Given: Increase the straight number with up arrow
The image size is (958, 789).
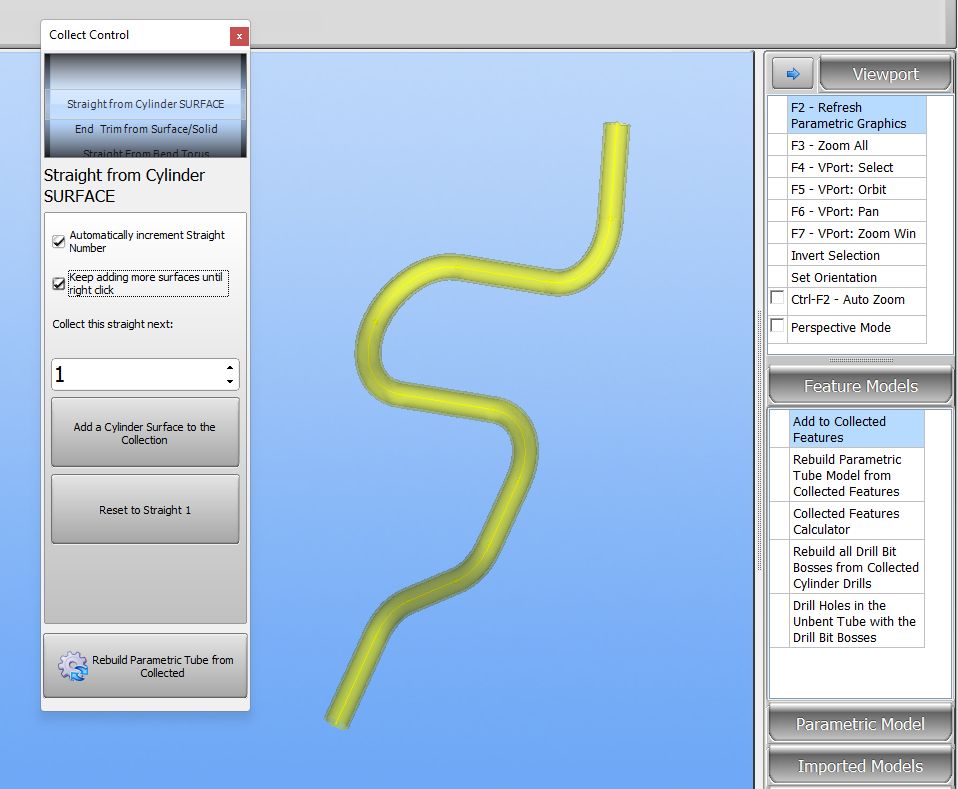Looking at the screenshot, I should [230, 367].
